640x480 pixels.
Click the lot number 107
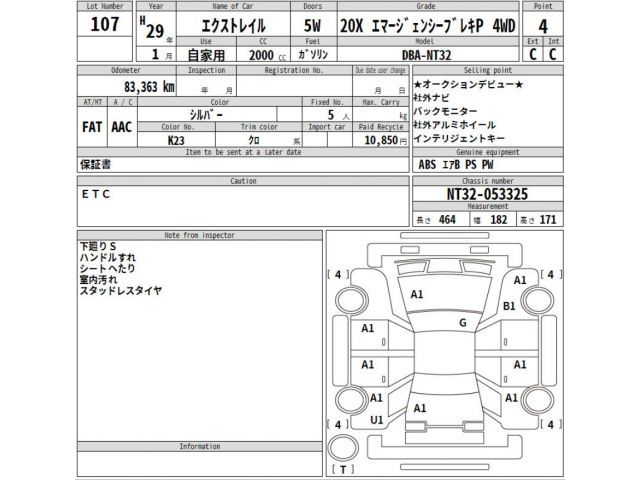[105, 24]
